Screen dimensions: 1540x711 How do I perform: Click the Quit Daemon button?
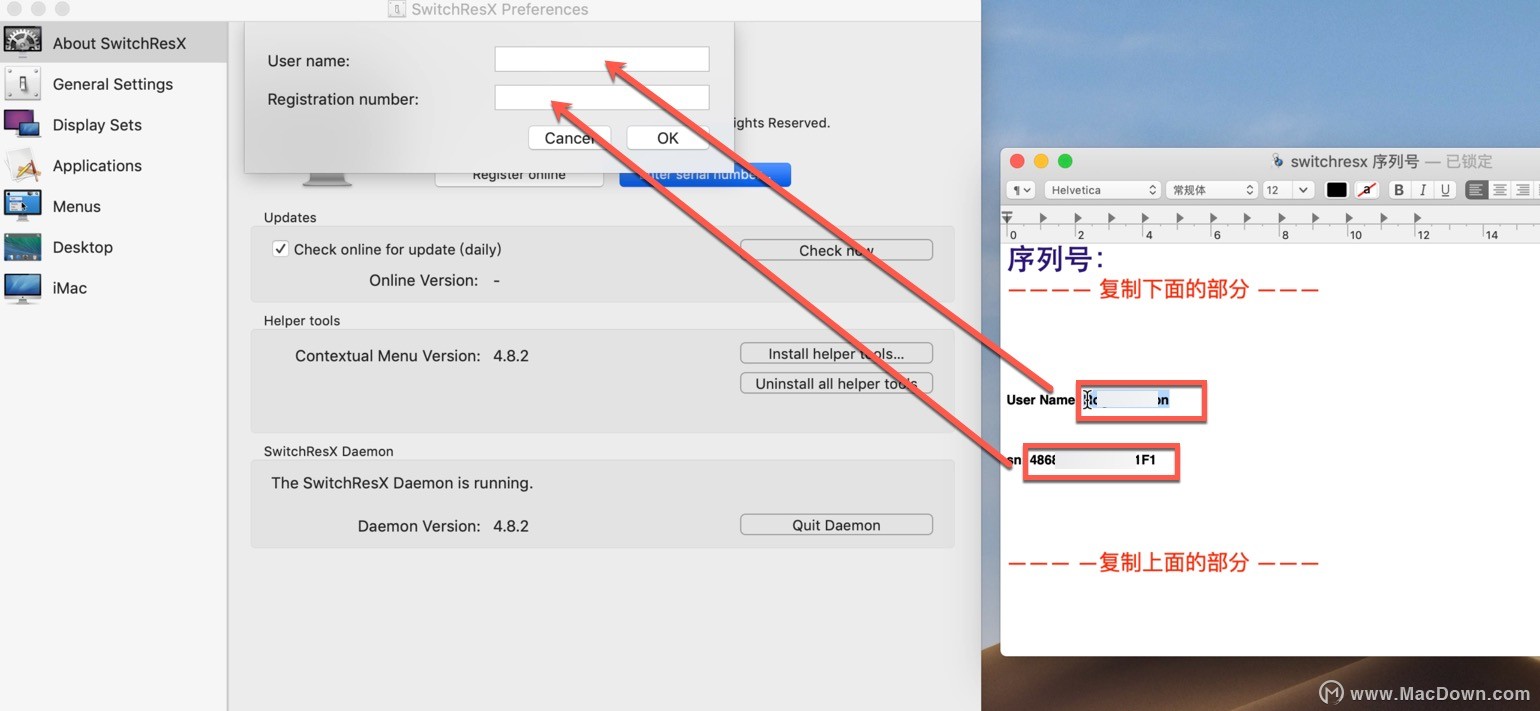[836, 525]
